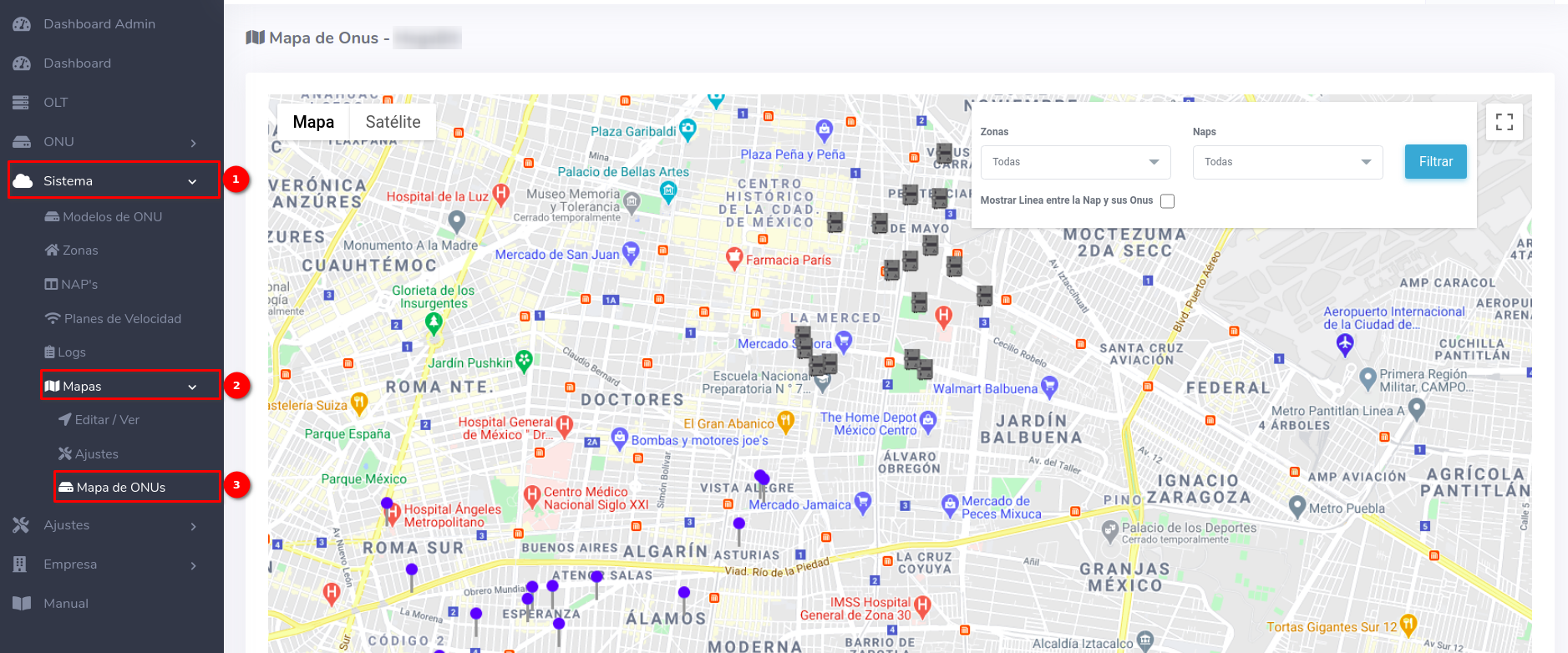
Task: Click the fullscreen map toggle icon
Action: tap(1504, 122)
